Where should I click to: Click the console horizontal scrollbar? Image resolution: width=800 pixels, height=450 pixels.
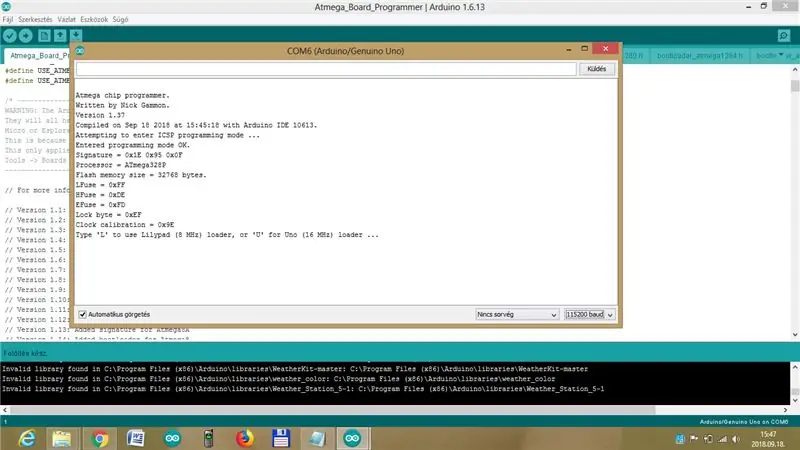click(x=332, y=410)
